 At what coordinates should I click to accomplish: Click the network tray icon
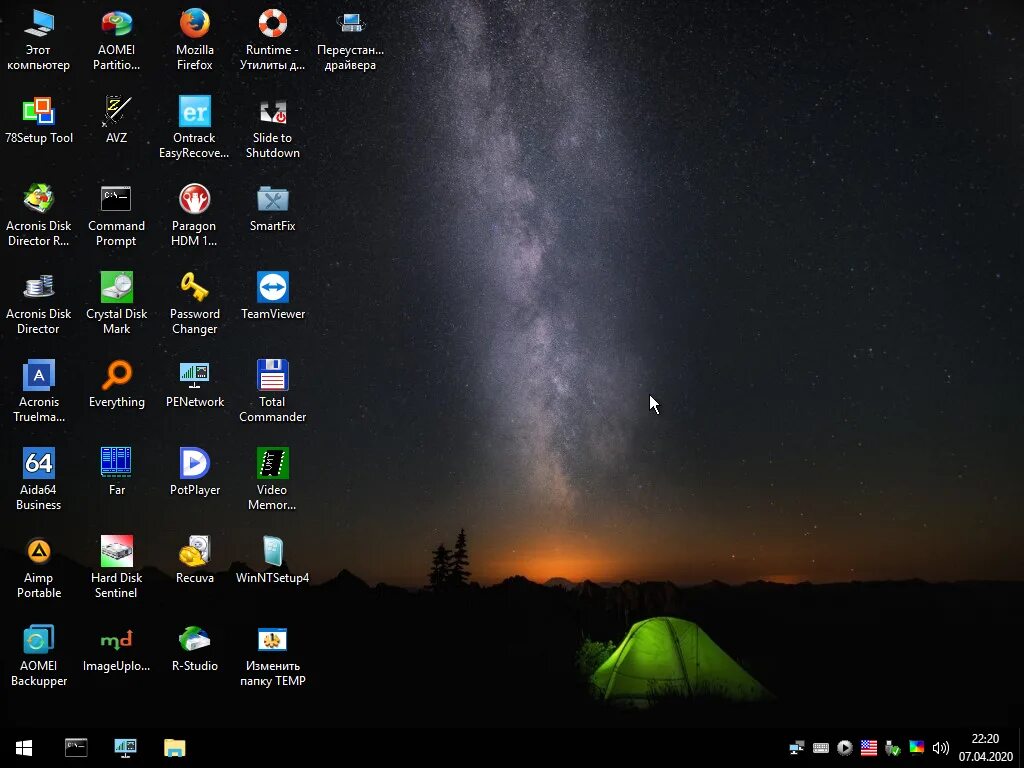coord(797,748)
